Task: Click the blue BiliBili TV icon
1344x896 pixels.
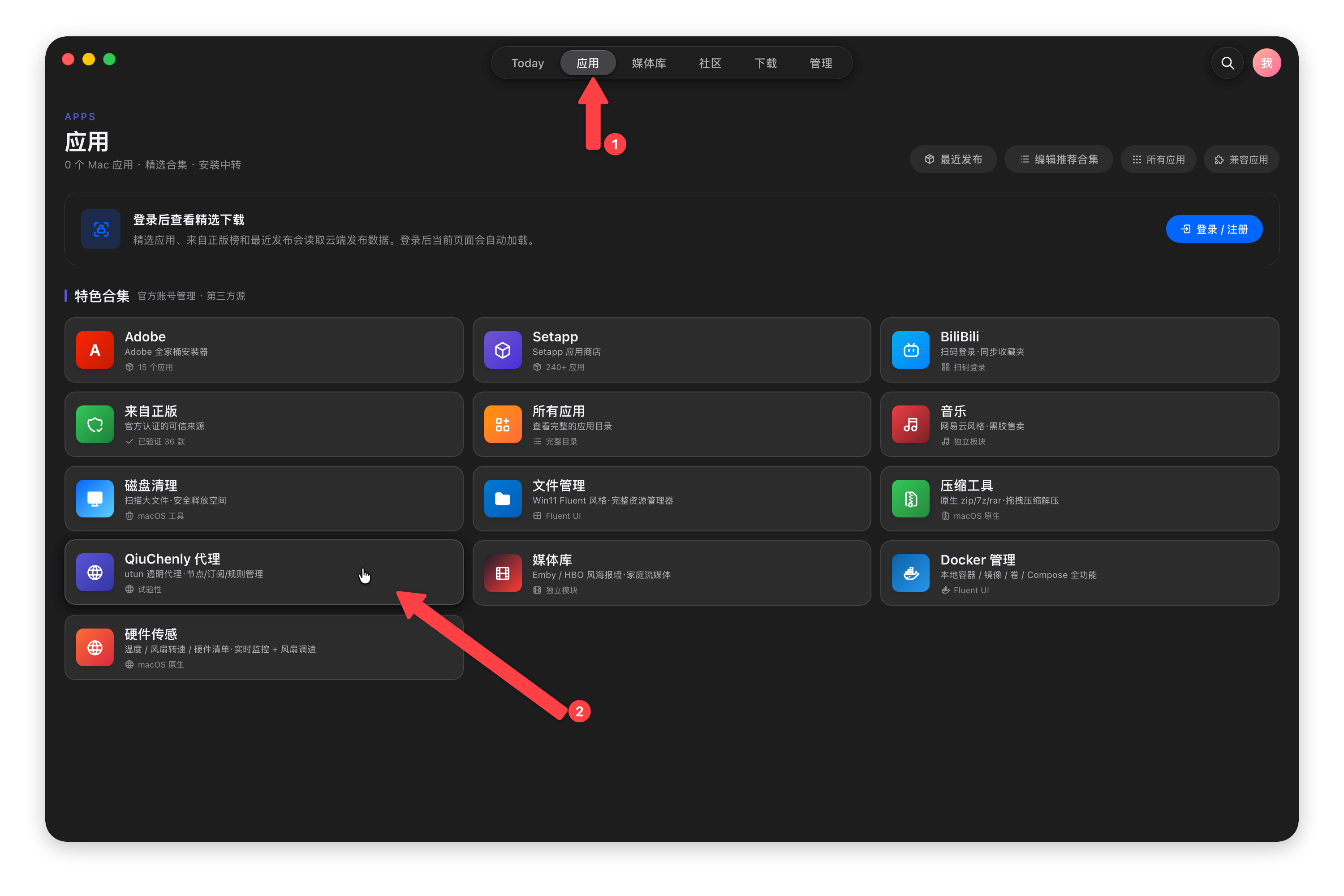Action: point(911,350)
